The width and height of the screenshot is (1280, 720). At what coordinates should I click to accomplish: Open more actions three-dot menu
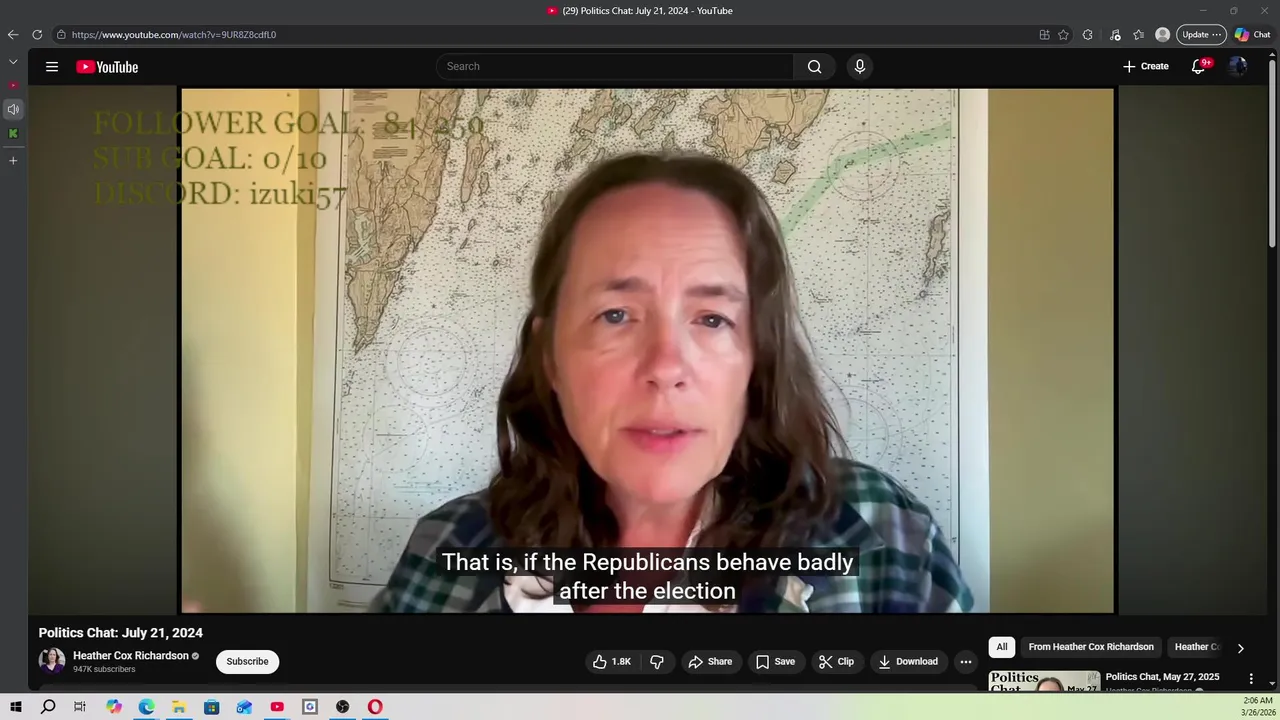(966, 661)
